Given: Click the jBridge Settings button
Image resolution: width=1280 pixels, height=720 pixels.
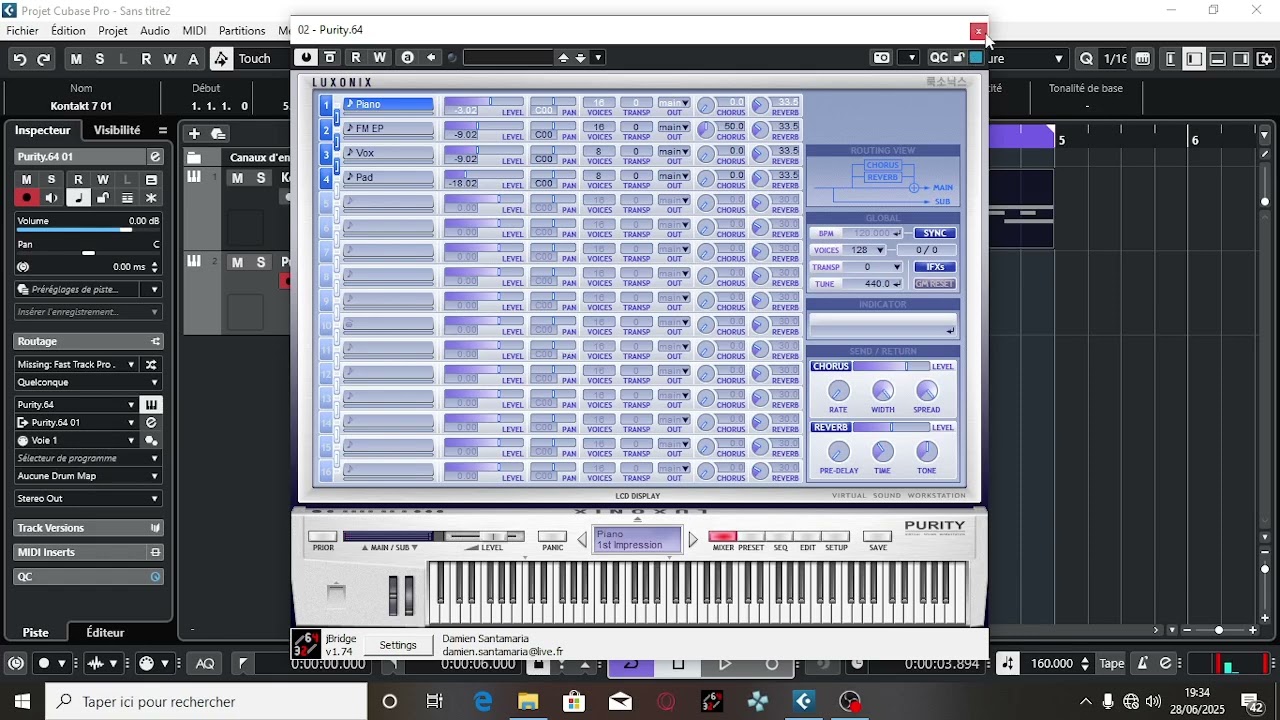Looking at the screenshot, I should (398, 645).
